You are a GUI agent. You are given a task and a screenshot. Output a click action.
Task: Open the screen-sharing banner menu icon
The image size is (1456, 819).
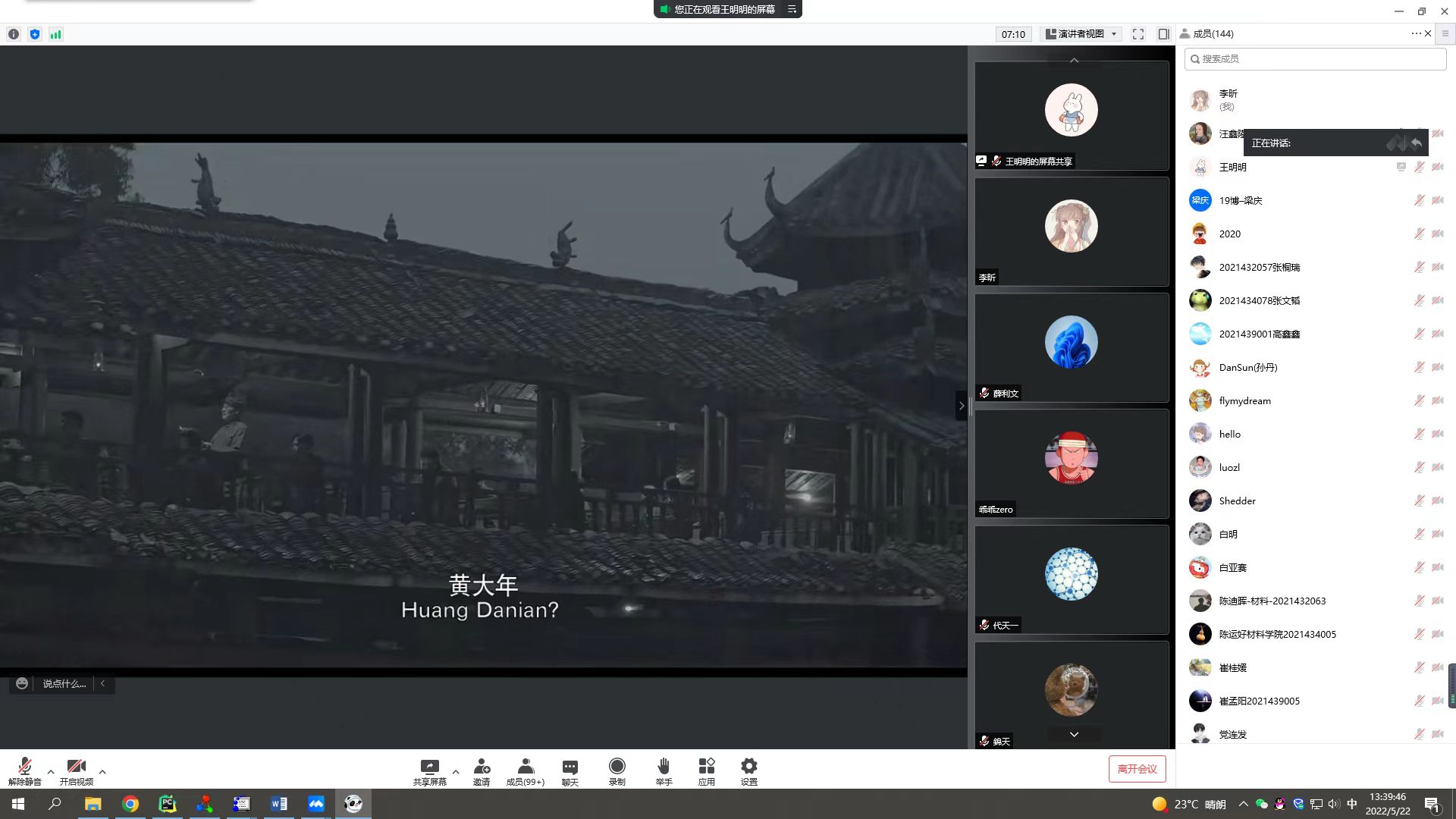coord(792,9)
